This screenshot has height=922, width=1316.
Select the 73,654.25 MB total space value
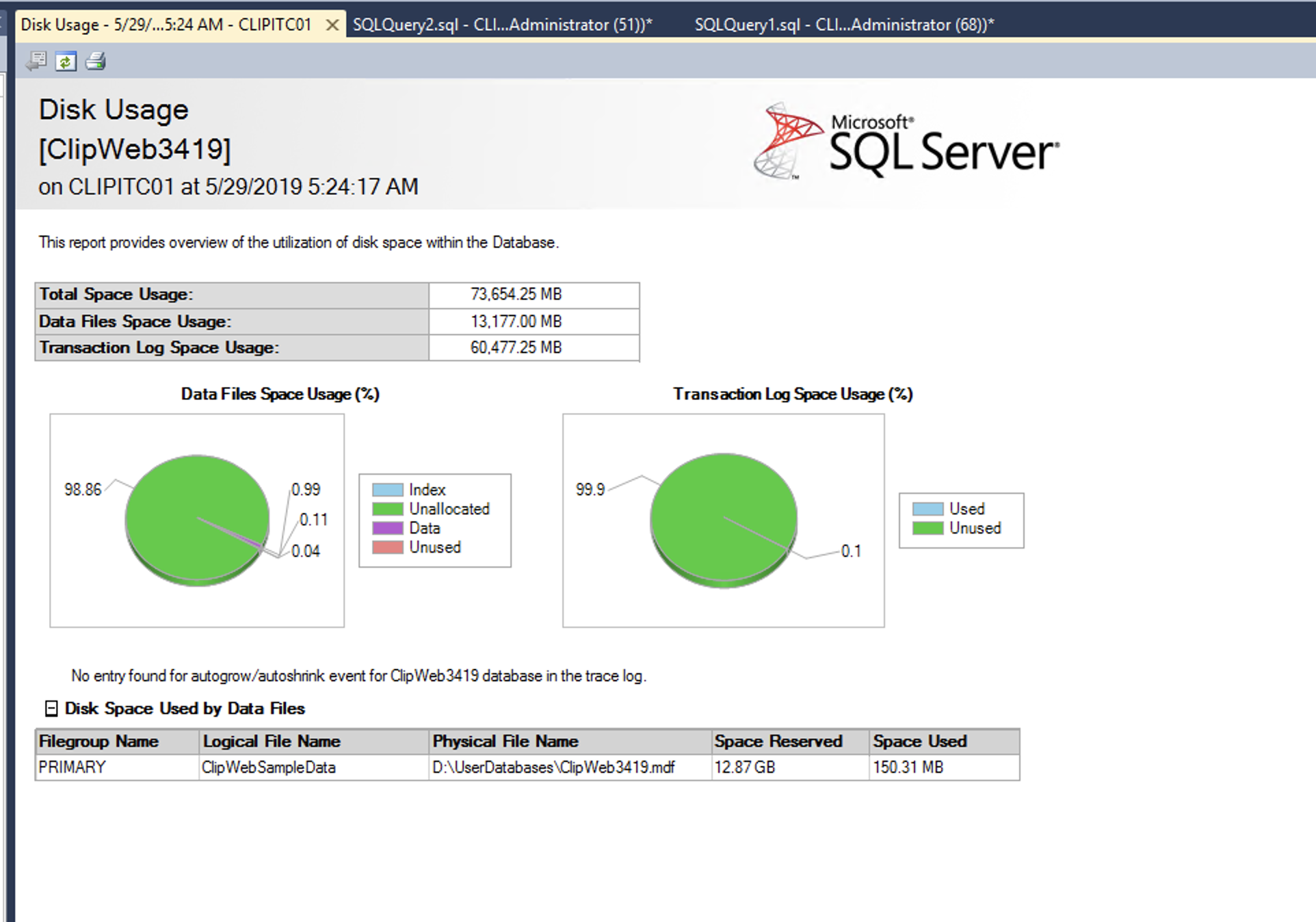(x=516, y=294)
